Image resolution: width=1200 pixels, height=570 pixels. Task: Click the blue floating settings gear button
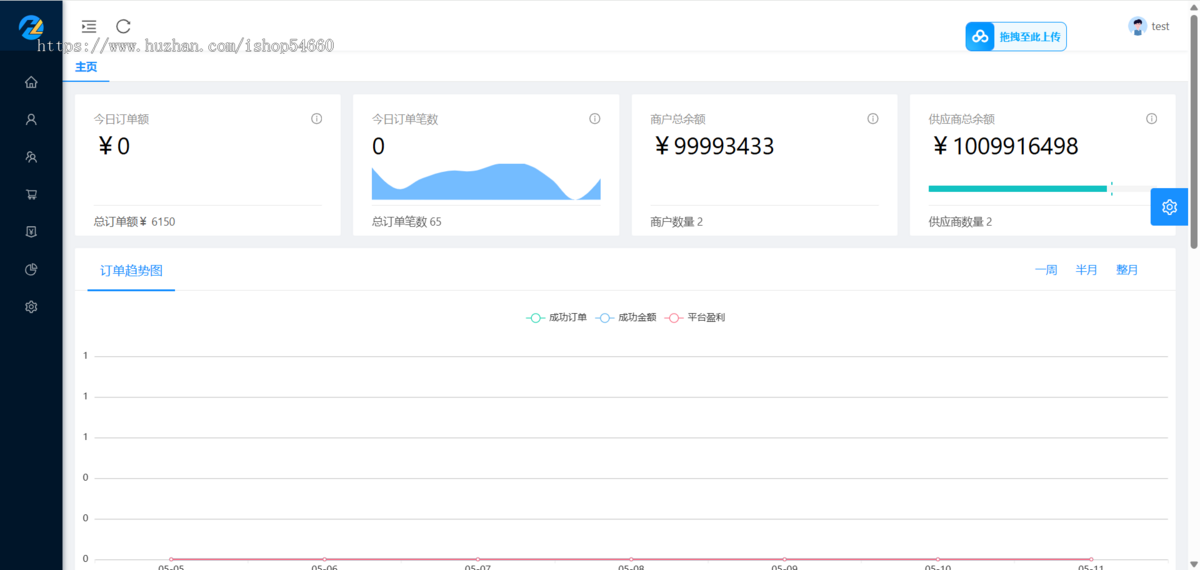(x=1169, y=207)
